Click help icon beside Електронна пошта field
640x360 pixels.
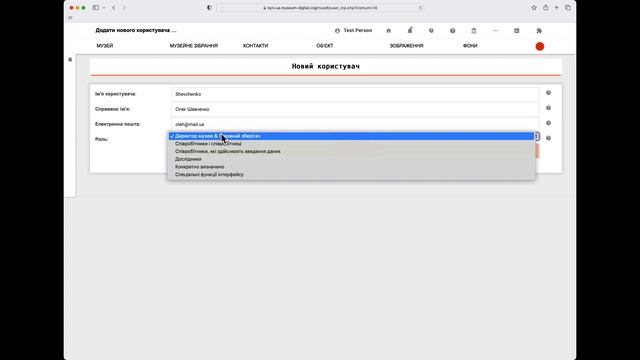tap(548, 123)
